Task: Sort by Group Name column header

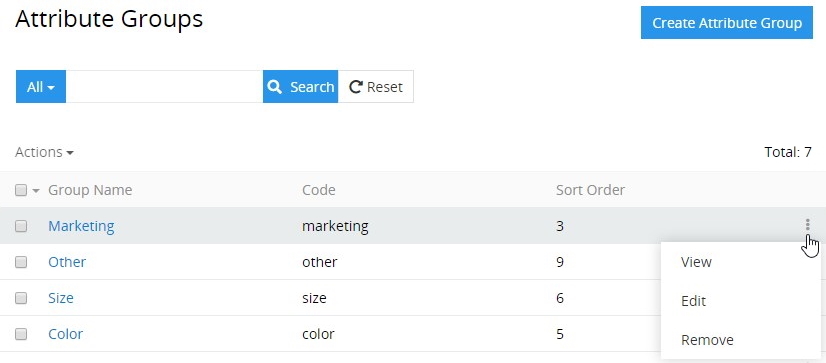Action: (x=90, y=190)
